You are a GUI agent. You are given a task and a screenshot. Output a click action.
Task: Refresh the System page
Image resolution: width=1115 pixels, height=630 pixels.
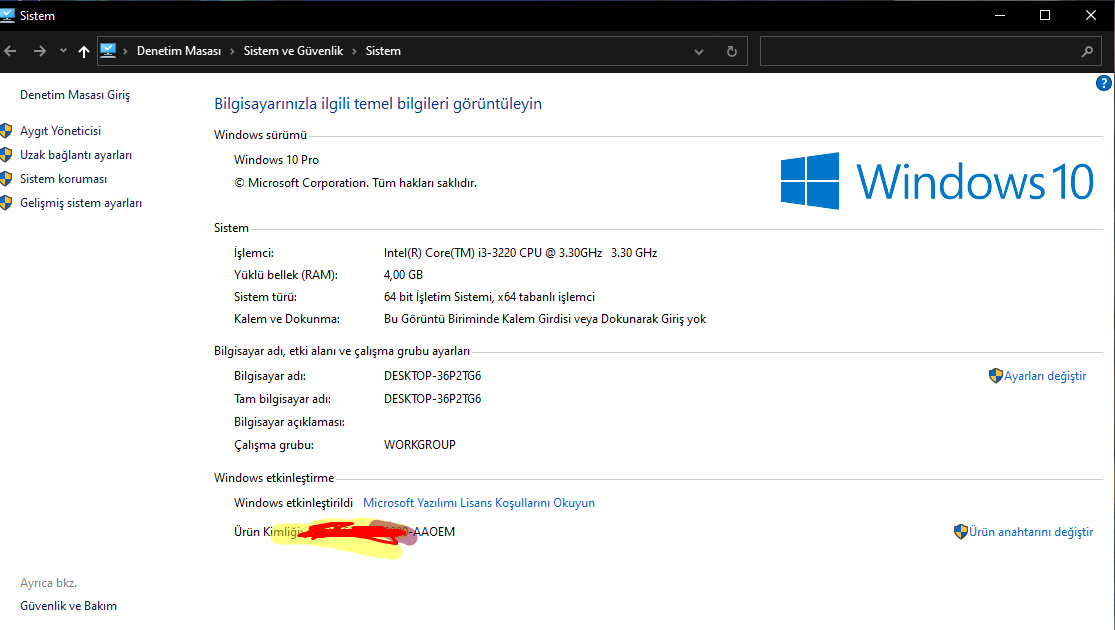[732, 51]
